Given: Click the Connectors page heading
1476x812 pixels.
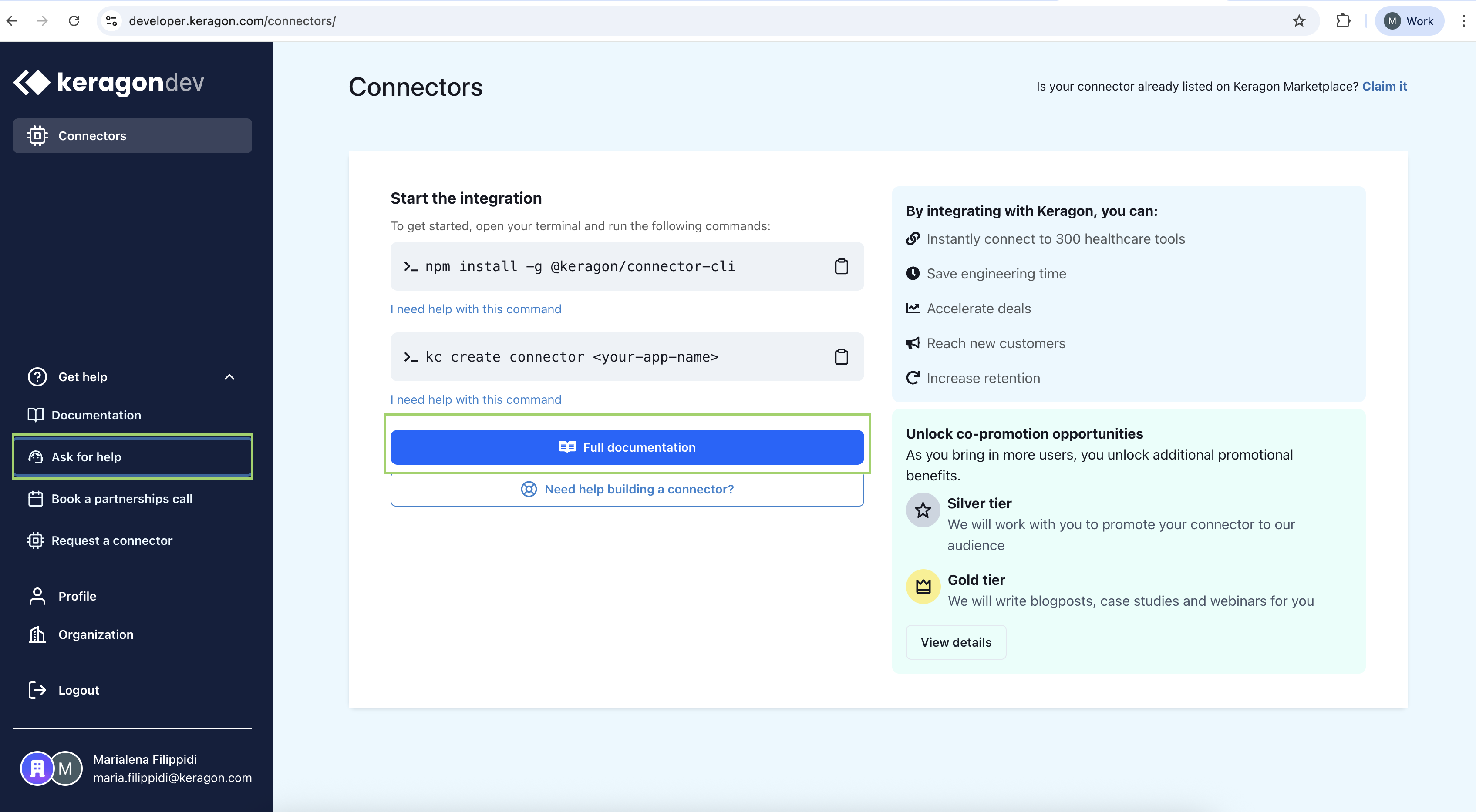Looking at the screenshot, I should (x=415, y=87).
